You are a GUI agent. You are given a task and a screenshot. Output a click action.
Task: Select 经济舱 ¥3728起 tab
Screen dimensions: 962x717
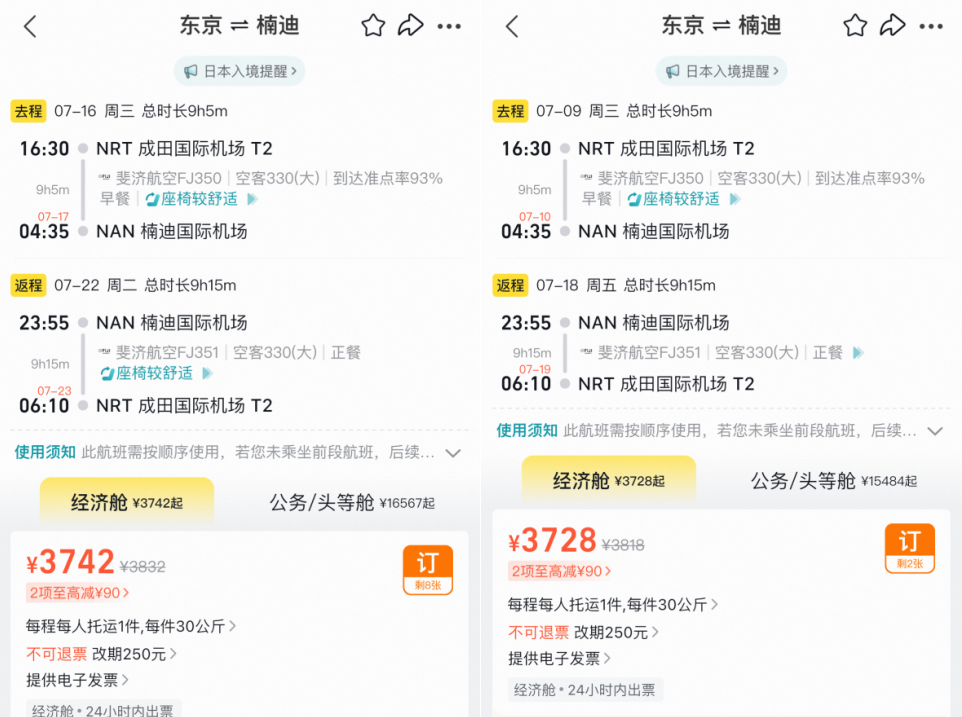[609, 480]
